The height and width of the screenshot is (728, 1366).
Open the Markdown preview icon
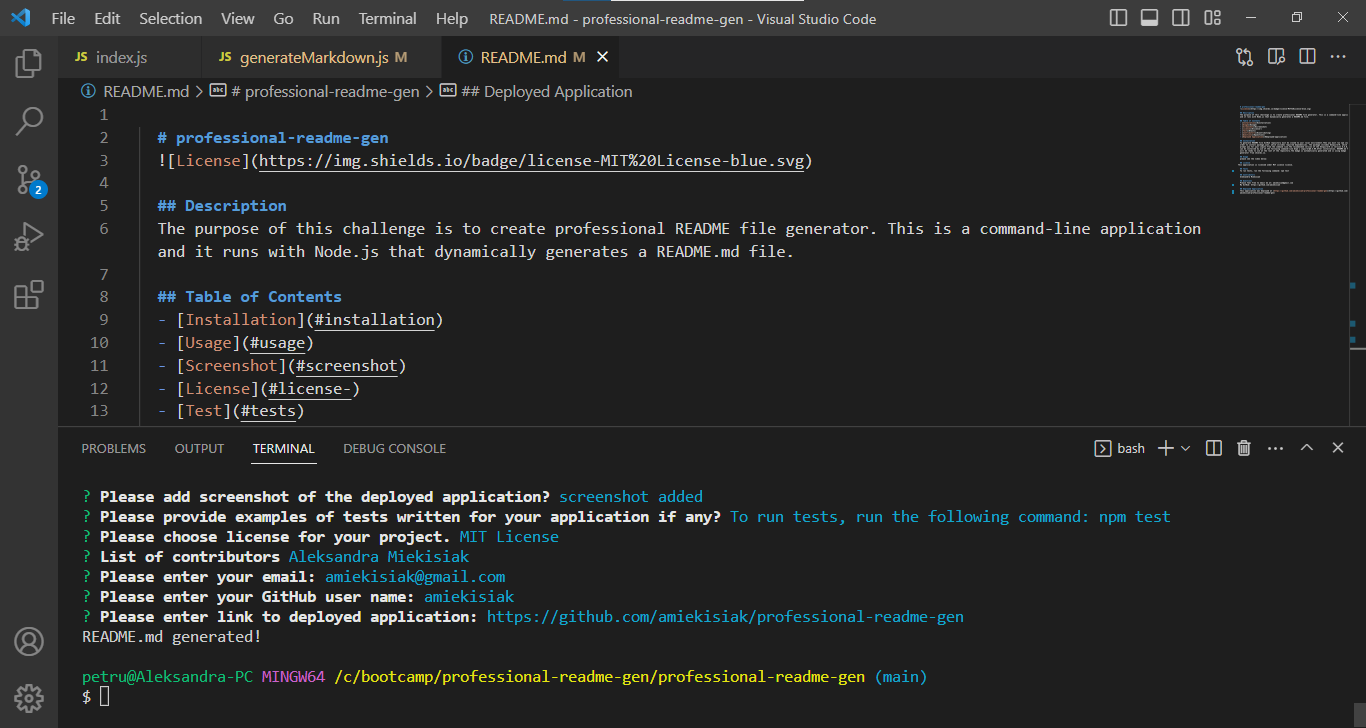pos(1276,57)
